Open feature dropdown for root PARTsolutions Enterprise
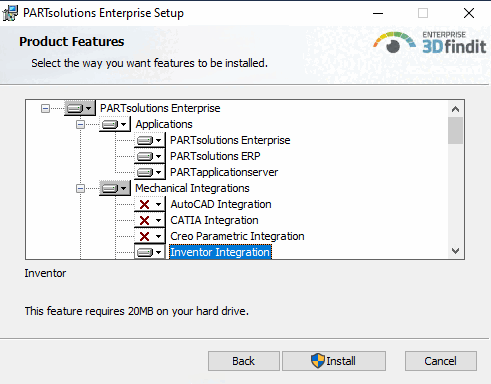 coord(80,108)
